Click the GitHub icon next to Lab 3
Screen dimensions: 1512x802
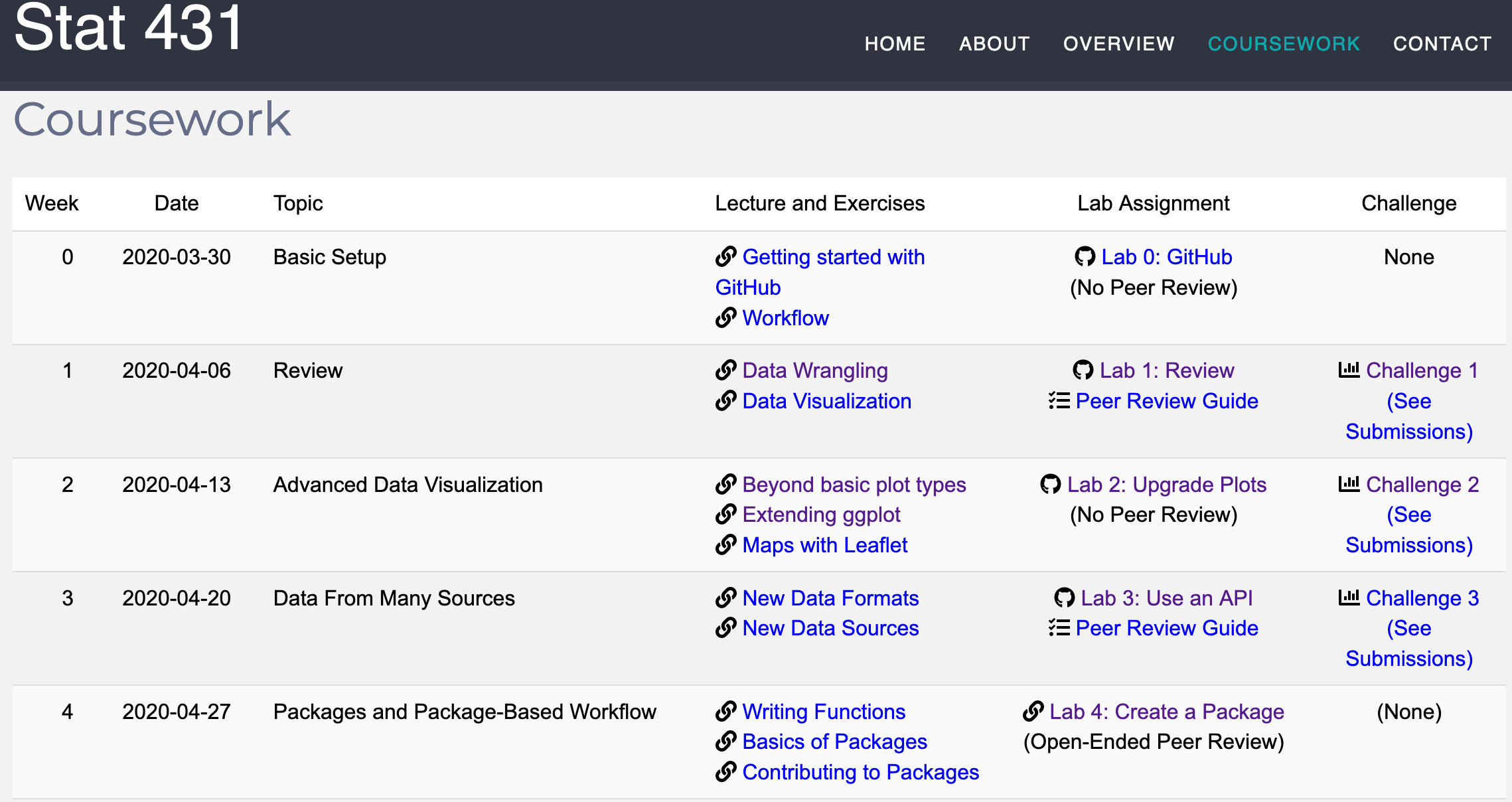(x=1065, y=598)
